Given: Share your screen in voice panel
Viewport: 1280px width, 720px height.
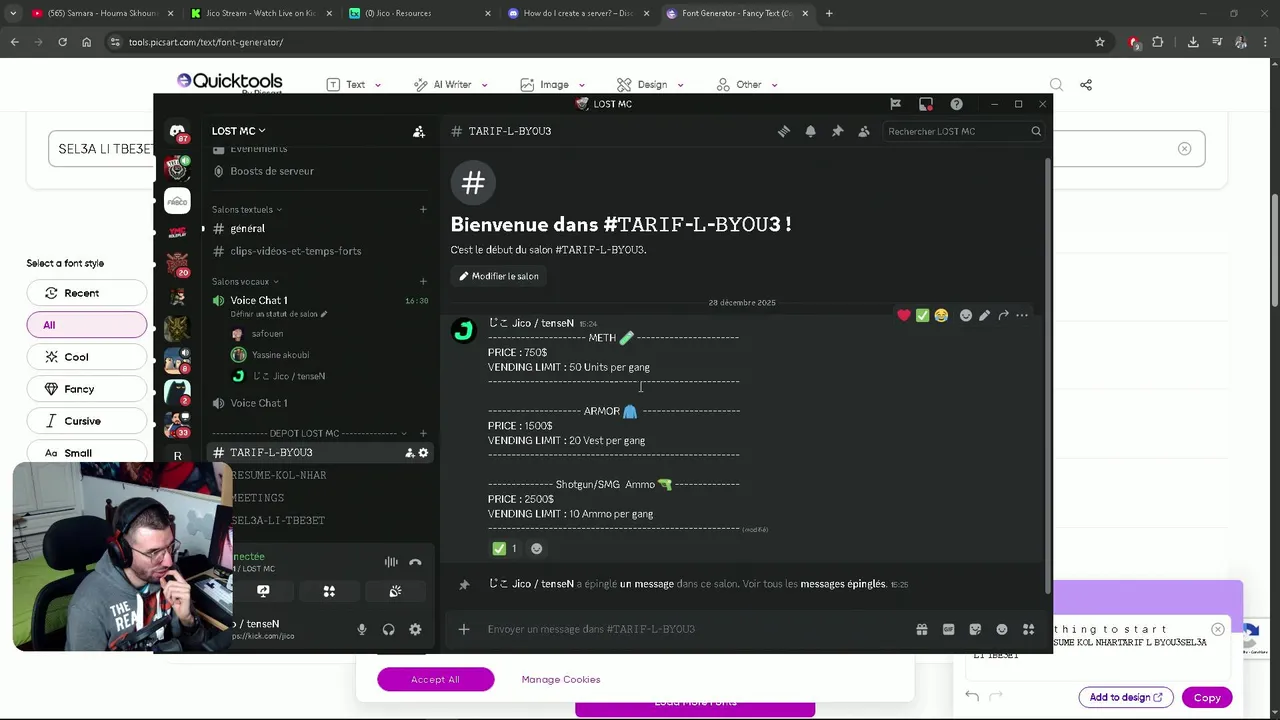Looking at the screenshot, I should click(263, 591).
